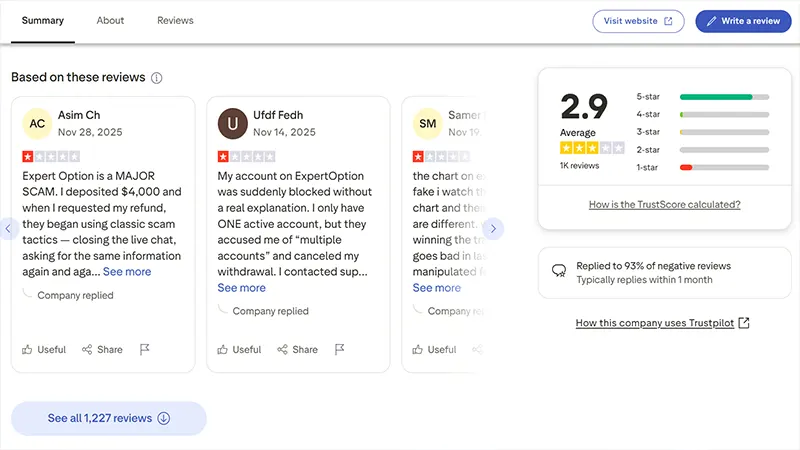Flag Asim Ch's review
The image size is (800, 450).
point(144,349)
